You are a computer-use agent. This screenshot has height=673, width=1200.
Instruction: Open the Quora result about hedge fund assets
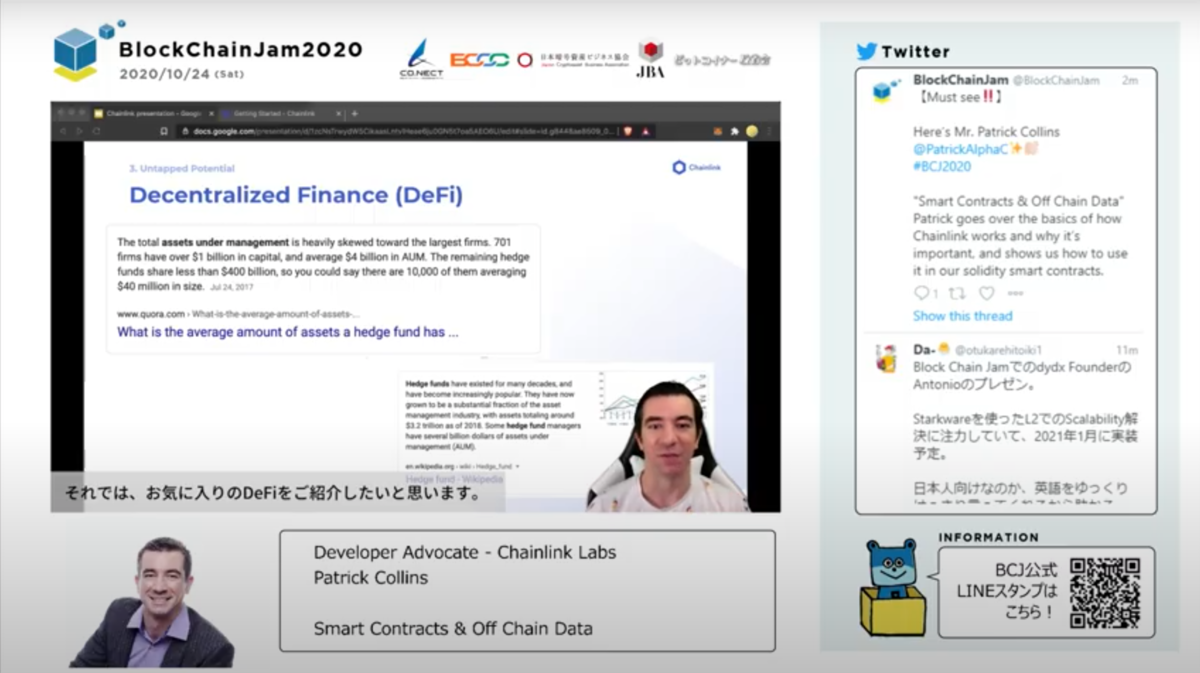288,332
